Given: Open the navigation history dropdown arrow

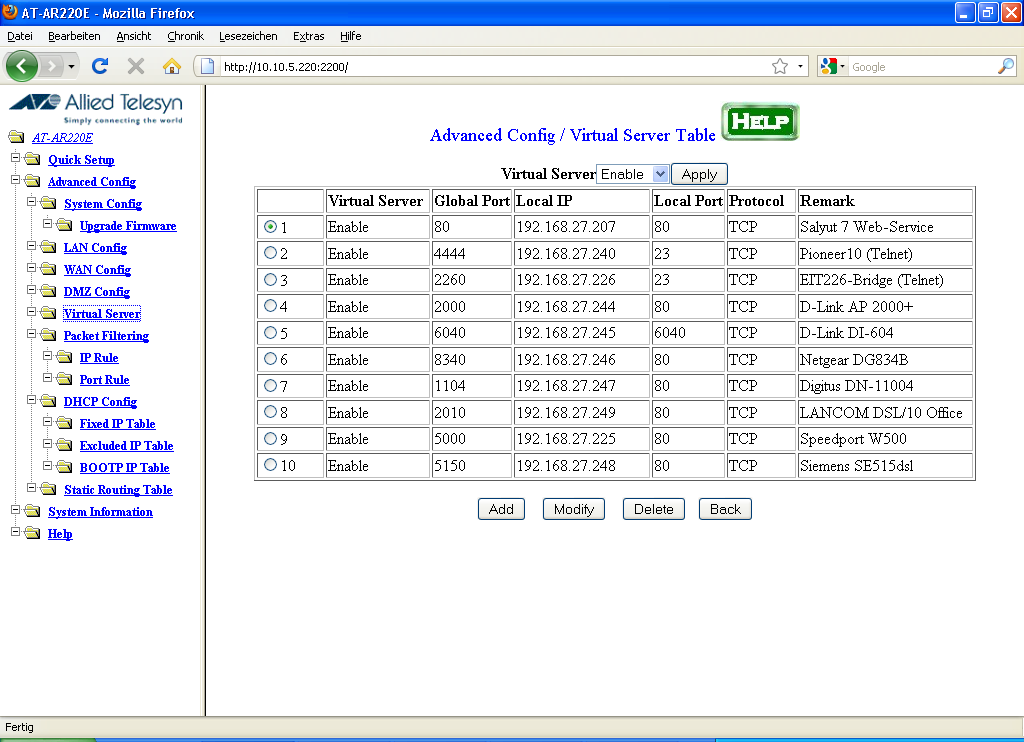Looking at the screenshot, I should point(71,66).
